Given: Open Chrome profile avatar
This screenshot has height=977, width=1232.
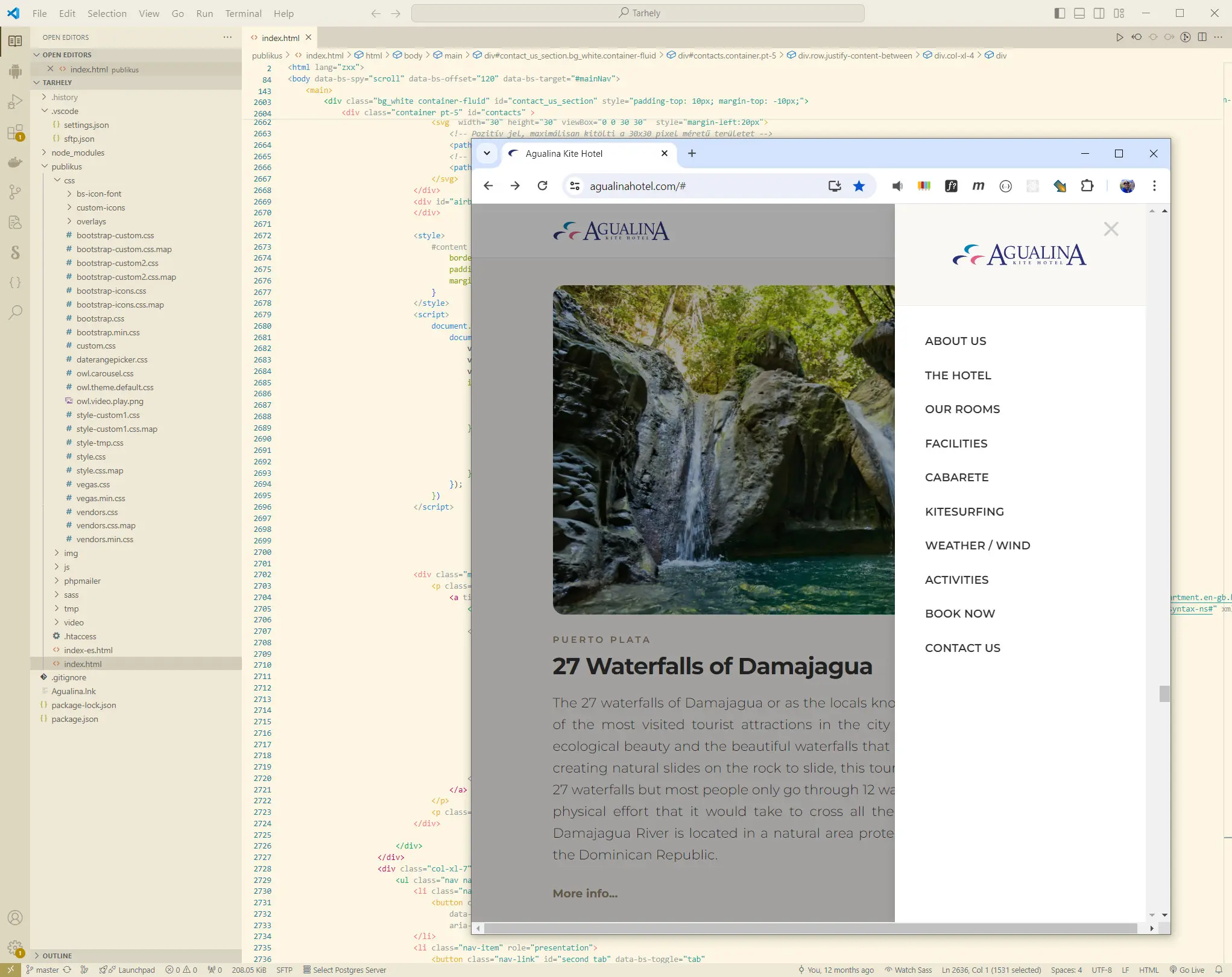Looking at the screenshot, I should coord(1126,186).
